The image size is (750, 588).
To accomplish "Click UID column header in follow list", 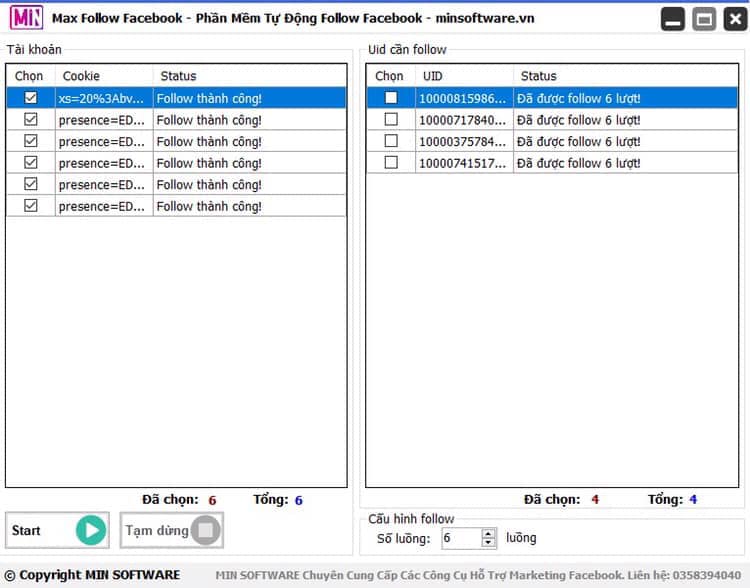I will click(x=433, y=76).
